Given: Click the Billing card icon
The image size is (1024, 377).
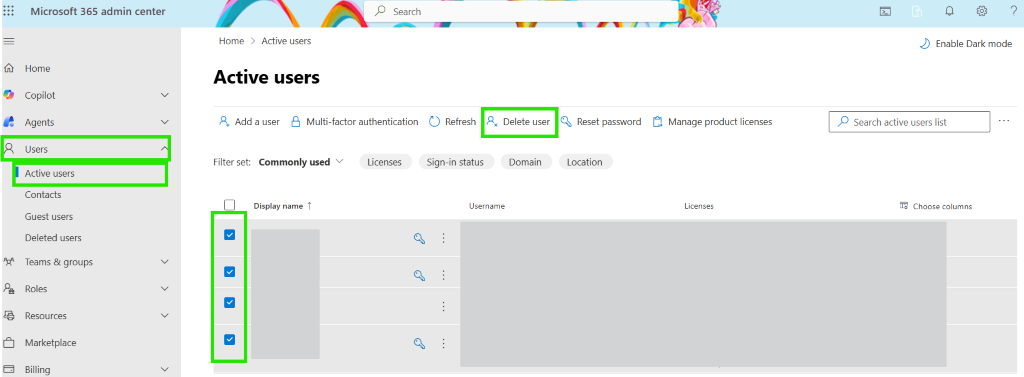Looking at the screenshot, I should (x=9, y=369).
